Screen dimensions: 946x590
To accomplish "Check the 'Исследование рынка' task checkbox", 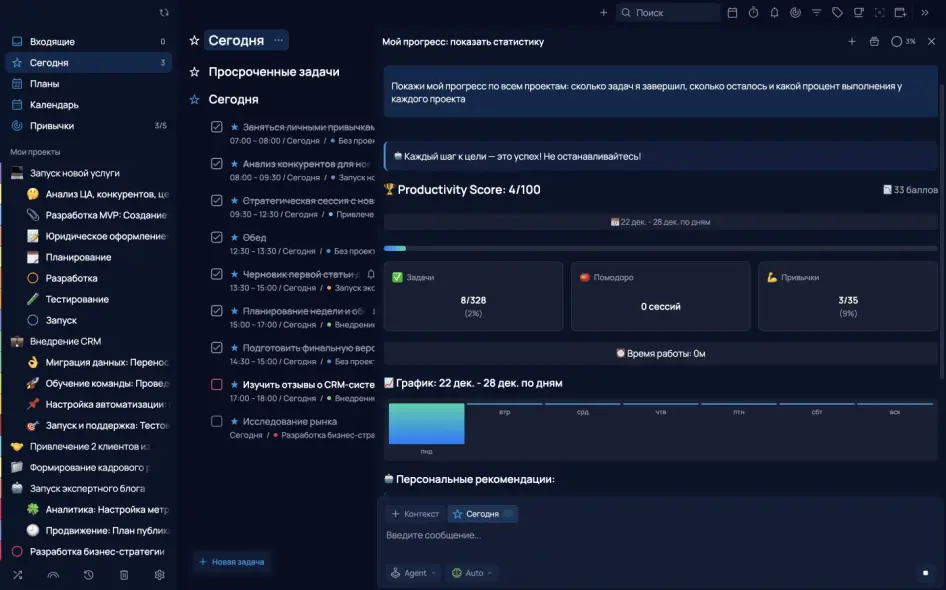I will 217,421.
